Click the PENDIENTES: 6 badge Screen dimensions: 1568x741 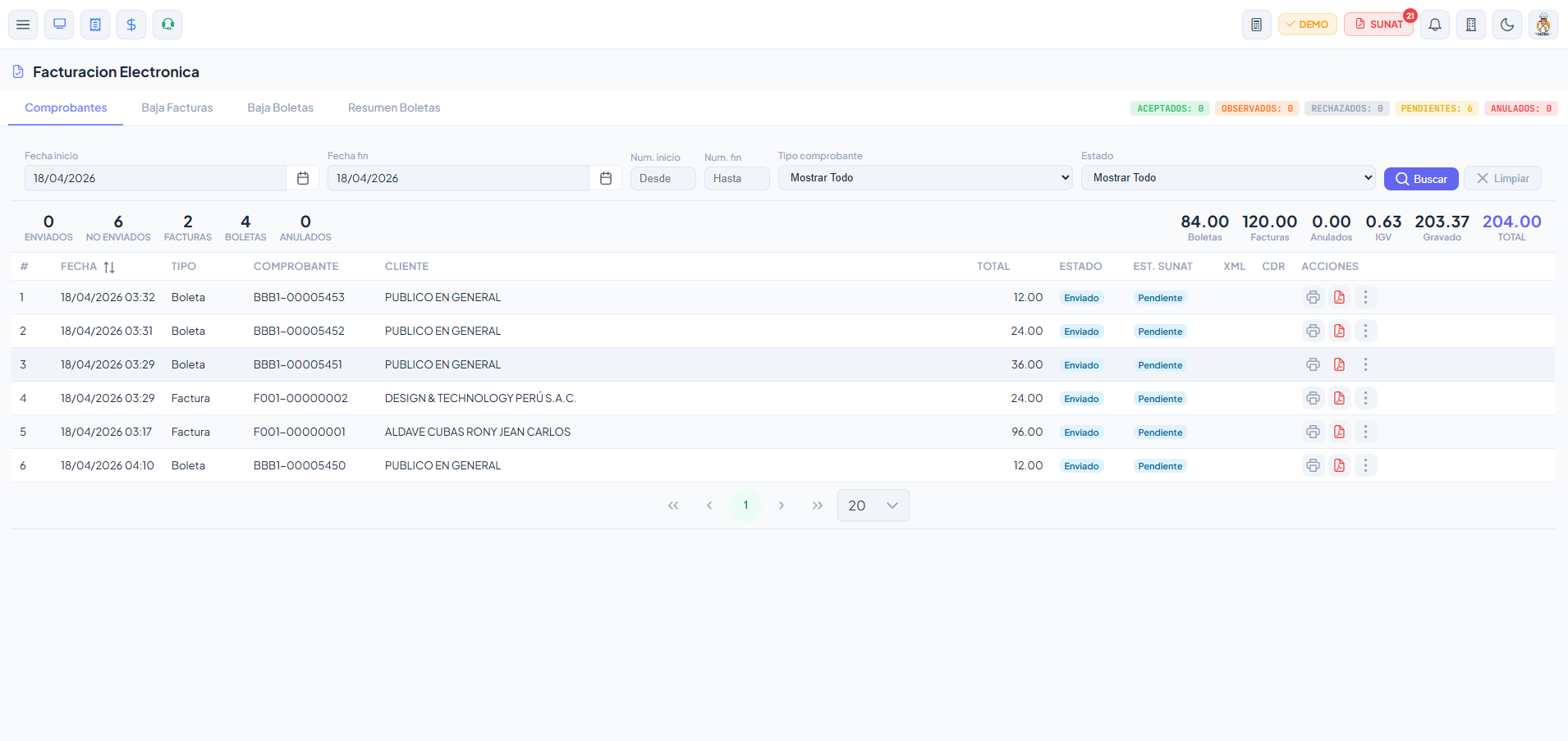point(1437,108)
